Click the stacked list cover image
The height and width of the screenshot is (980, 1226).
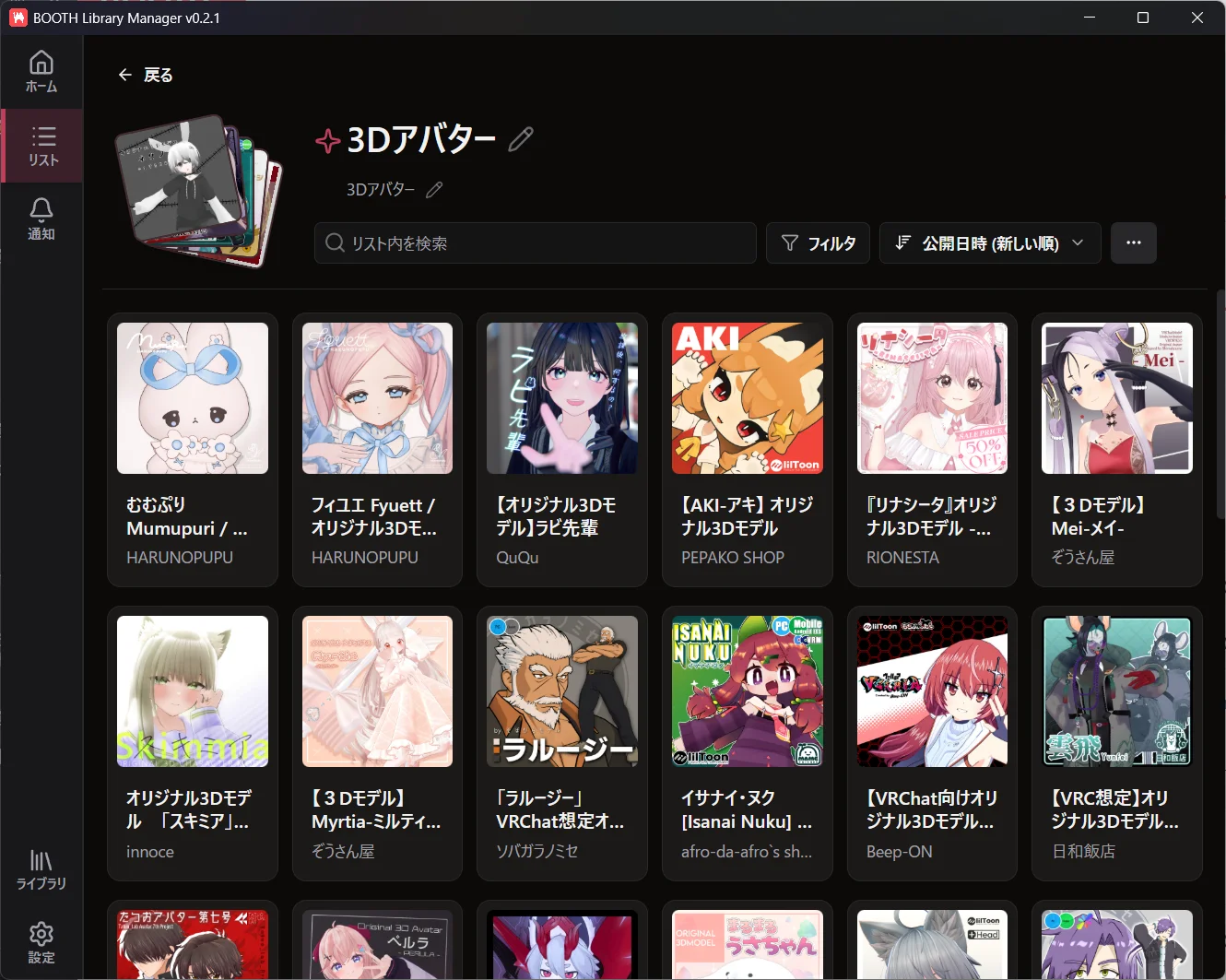coord(198,191)
